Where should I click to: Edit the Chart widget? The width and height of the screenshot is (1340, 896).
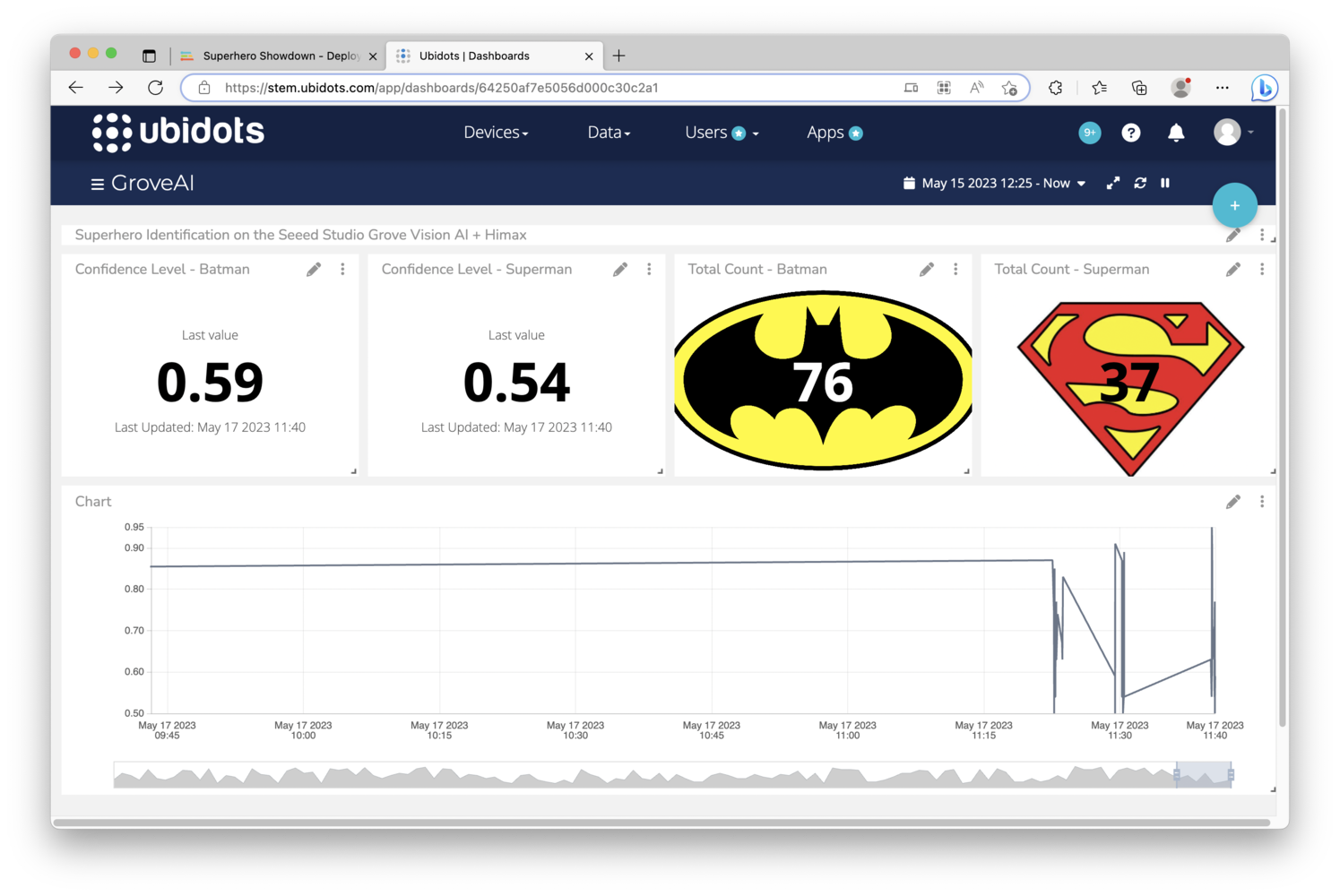click(1233, 502)
